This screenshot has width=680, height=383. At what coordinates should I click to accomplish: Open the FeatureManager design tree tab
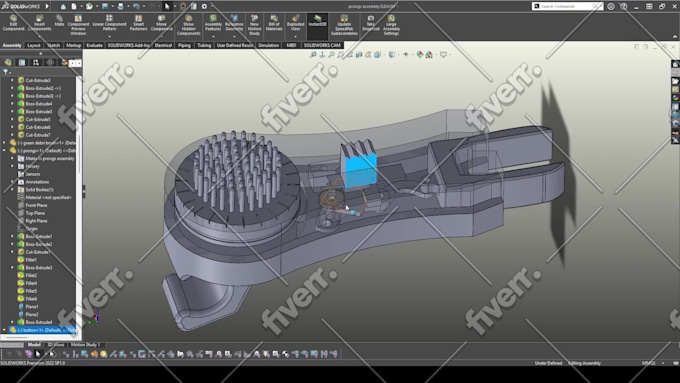(8, 62)
